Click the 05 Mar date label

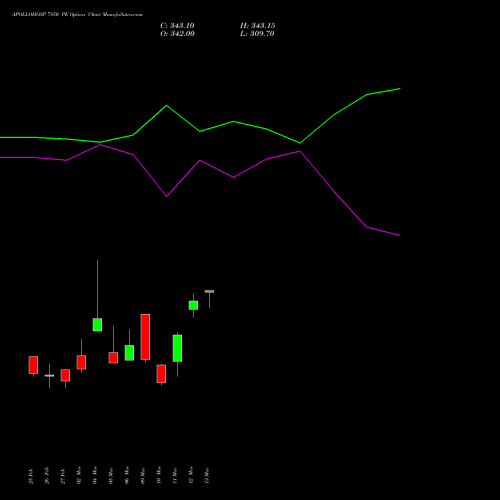(x=111, y=476)
